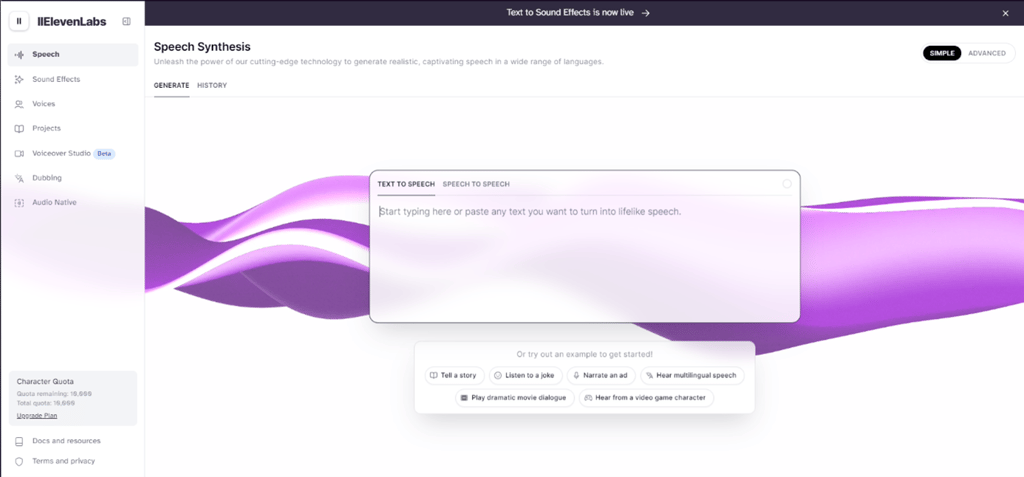The height and width of the screenshot is (477, 1024).
Task: Click the Voiceover Studio camera icon
Action: click(x=19, y=154)
